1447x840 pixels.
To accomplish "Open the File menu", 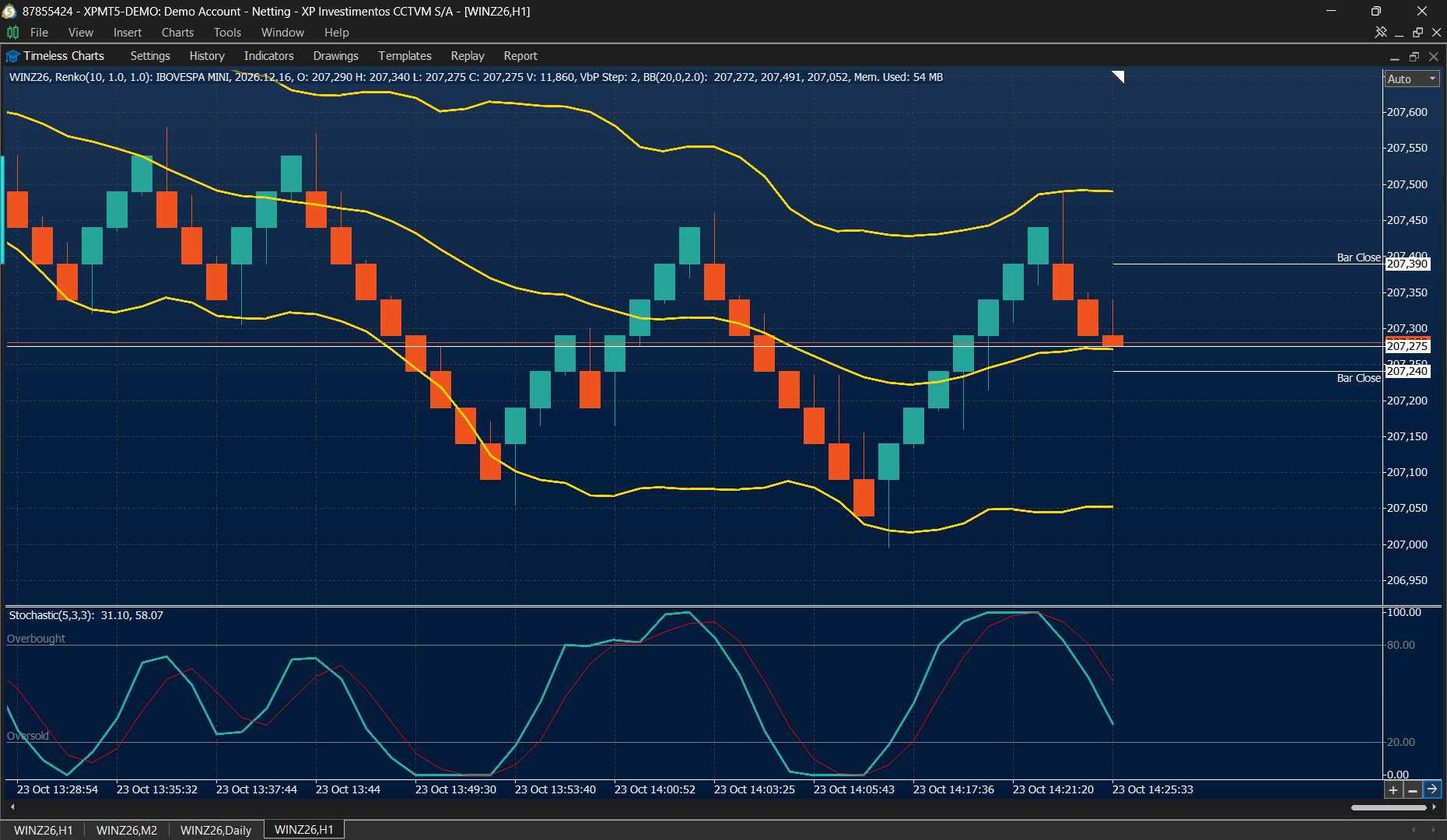I will point(39,32).
